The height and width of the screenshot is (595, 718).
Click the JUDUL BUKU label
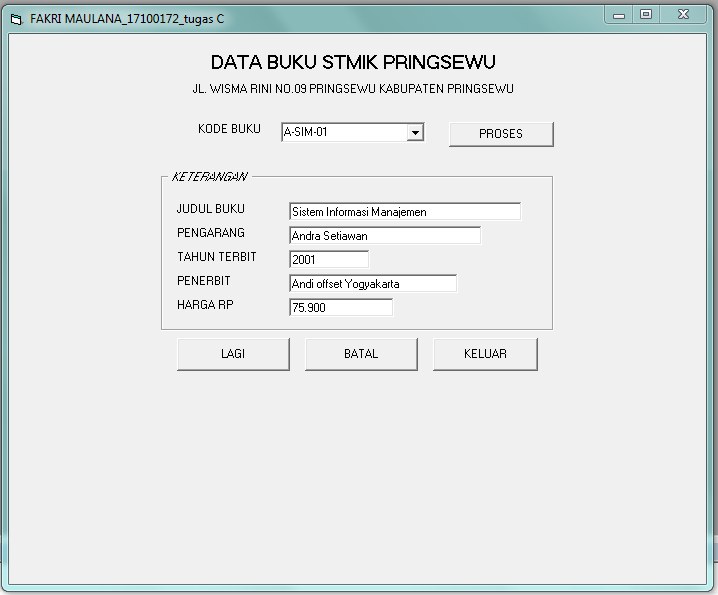click(211, 209)
